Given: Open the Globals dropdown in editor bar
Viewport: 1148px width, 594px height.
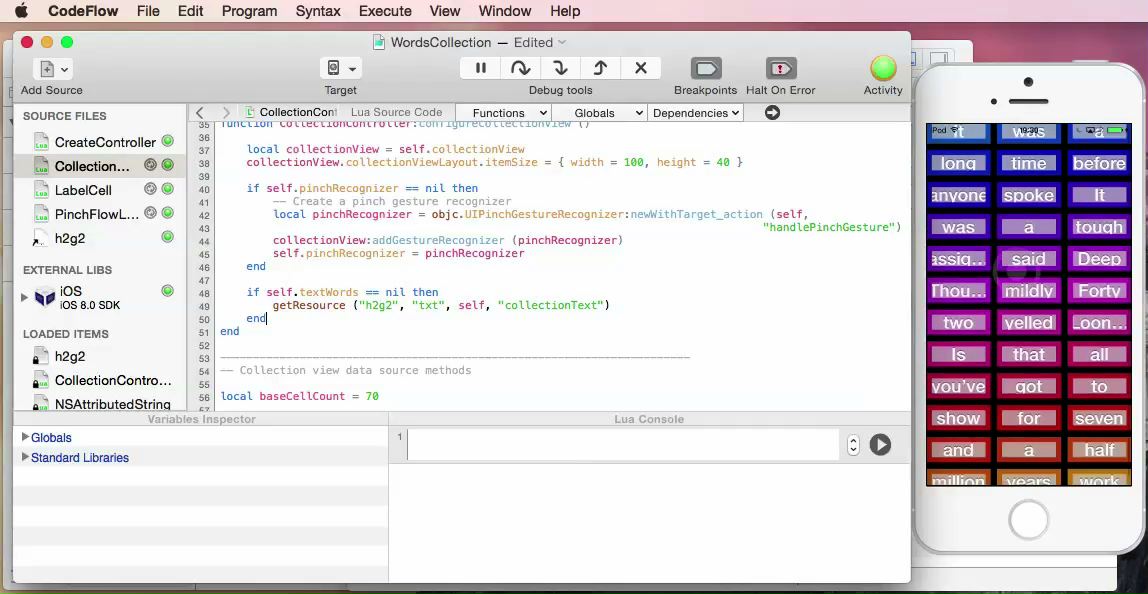Looking at the screenshot, I should (599, 113).
